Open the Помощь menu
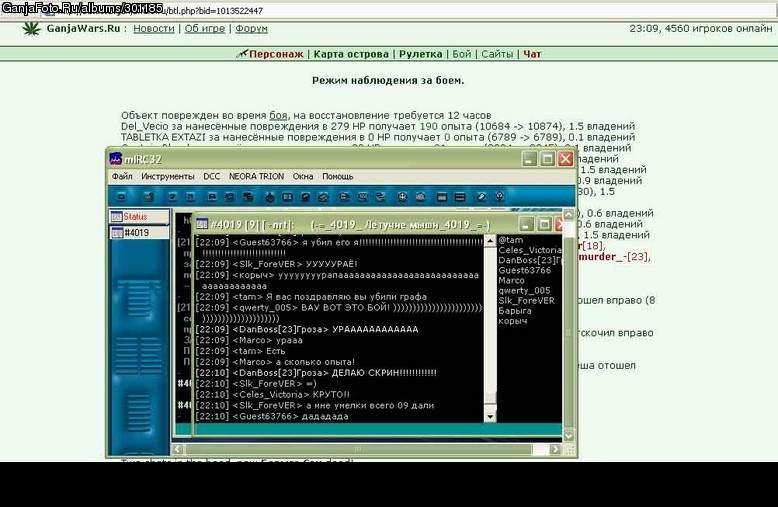The width and height of the screenshot is (778, 507). coord(338,177)
